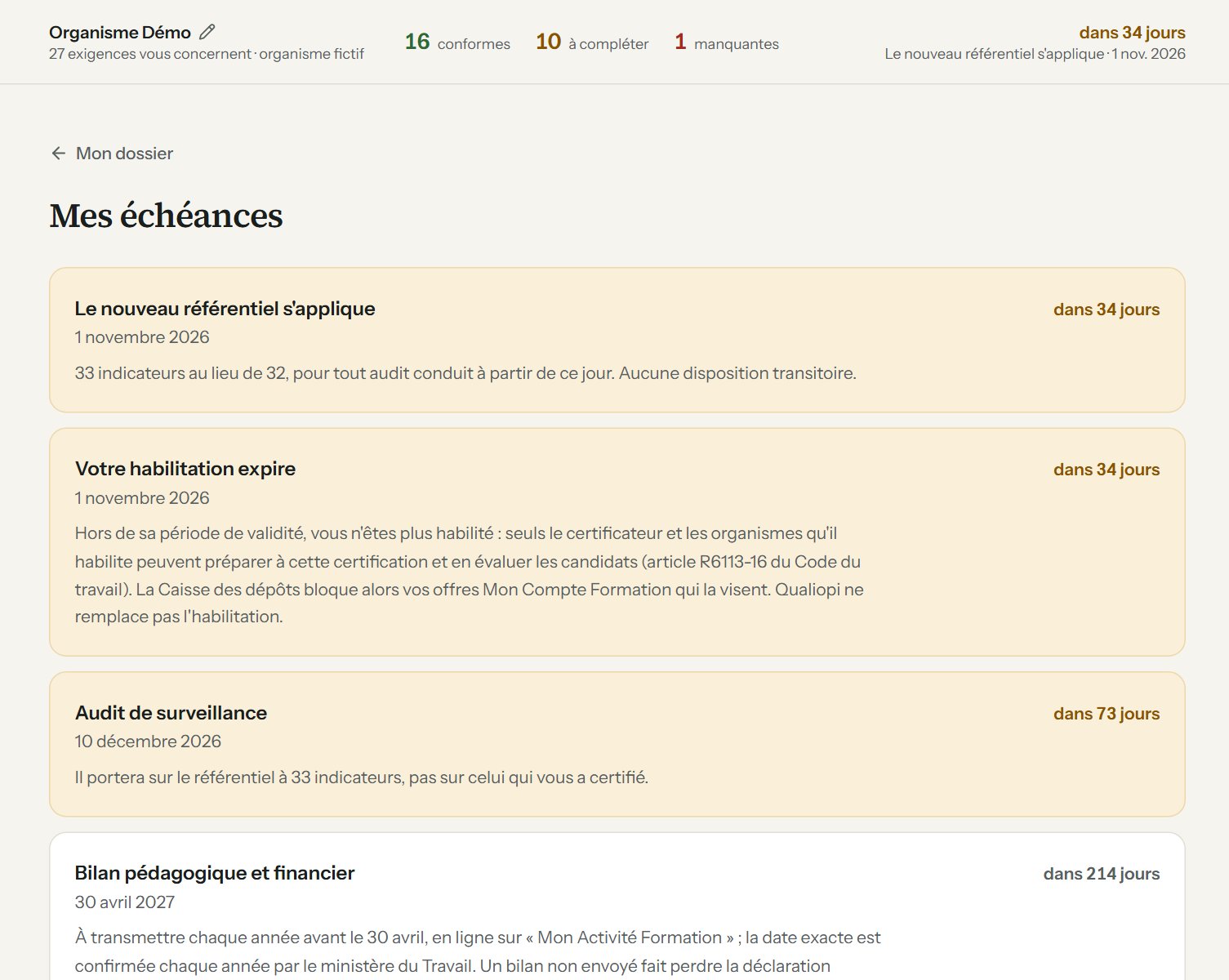Open 'Votre habilitation expire' card
The image size is (1229, 980).
click(x=617, y=542)
